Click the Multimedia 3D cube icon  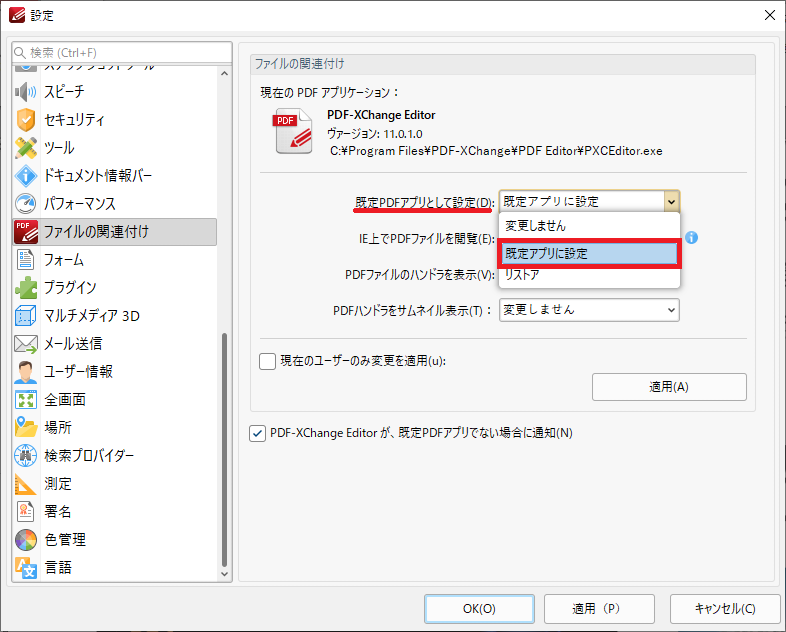pos(26,316)
